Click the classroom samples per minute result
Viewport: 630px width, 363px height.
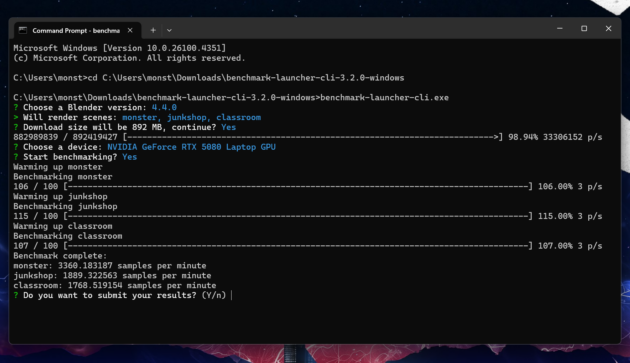tap(115, 285)
